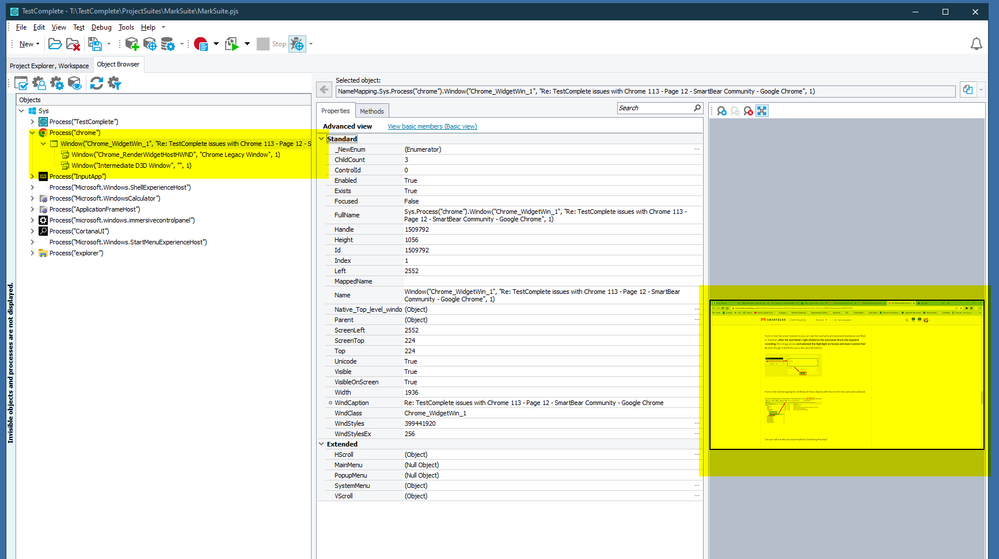Click the Run test play icon

(232, 44)
